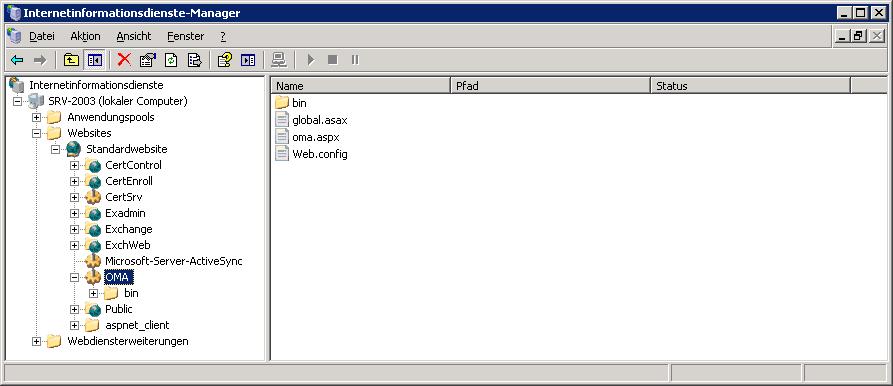The image size is (893, 386).
Task: Click the Internetinformationsdienste root icon
Action: 17,85
